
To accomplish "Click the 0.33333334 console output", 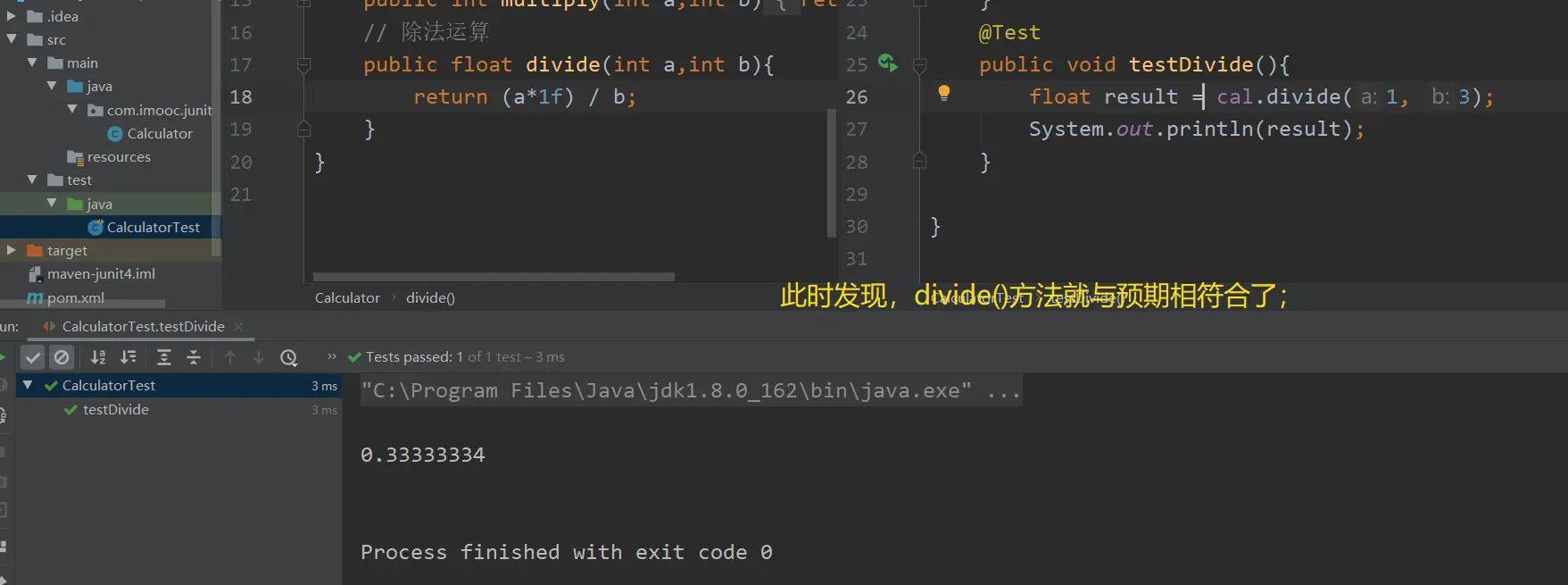I will [423, 455].
